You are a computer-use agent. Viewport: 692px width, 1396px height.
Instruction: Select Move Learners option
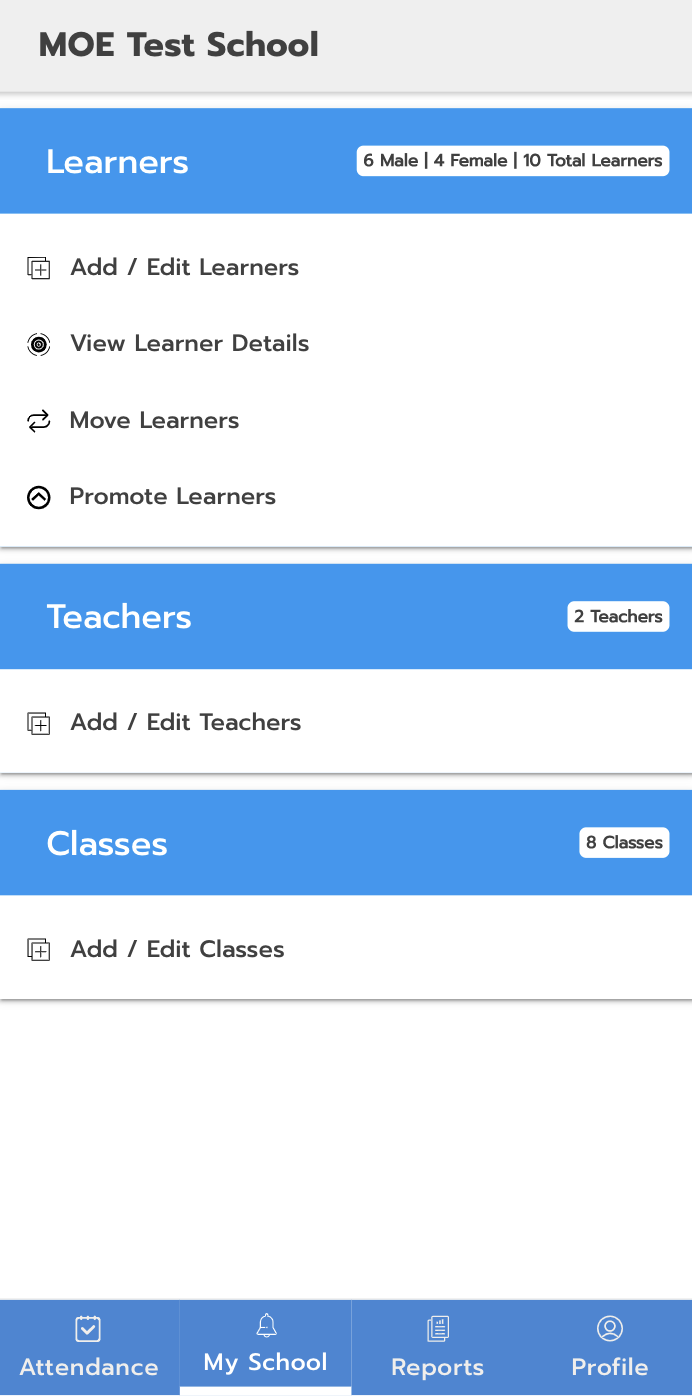pyautogui.click(x=155, y=421)
